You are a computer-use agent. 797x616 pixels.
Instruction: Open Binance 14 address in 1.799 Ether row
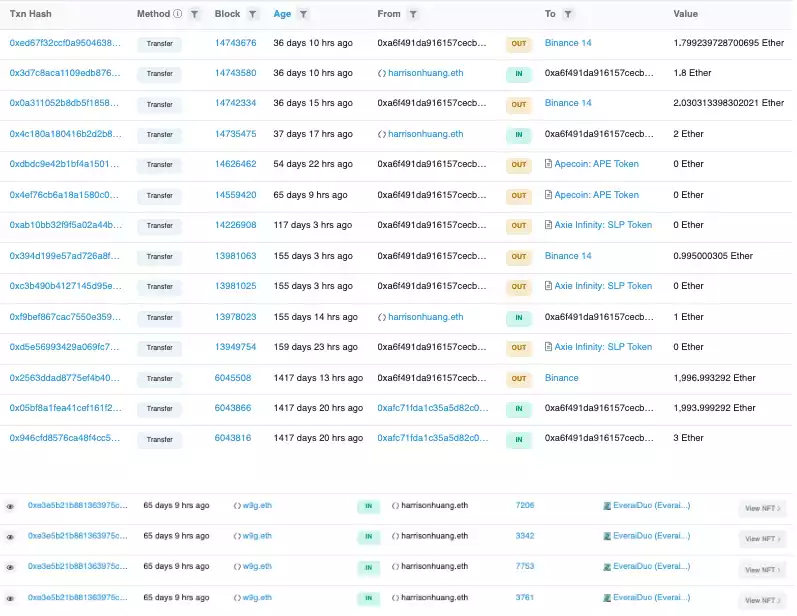coord(568,43)
